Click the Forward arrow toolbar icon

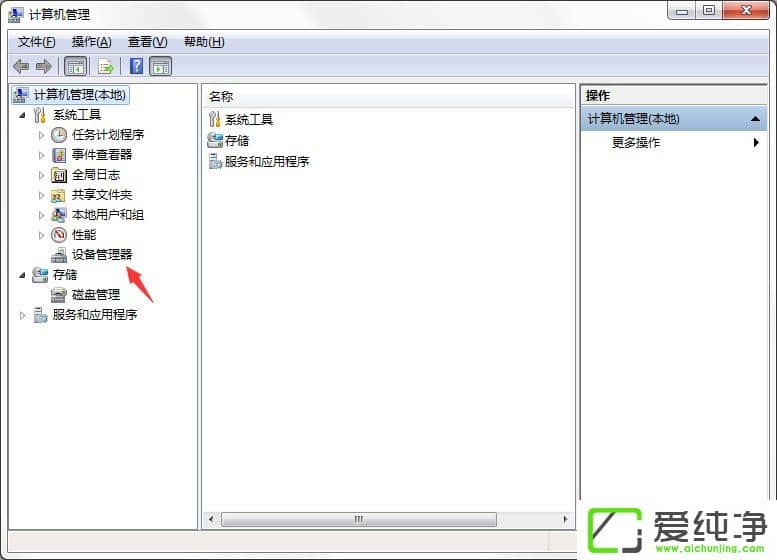coord(44,66)
